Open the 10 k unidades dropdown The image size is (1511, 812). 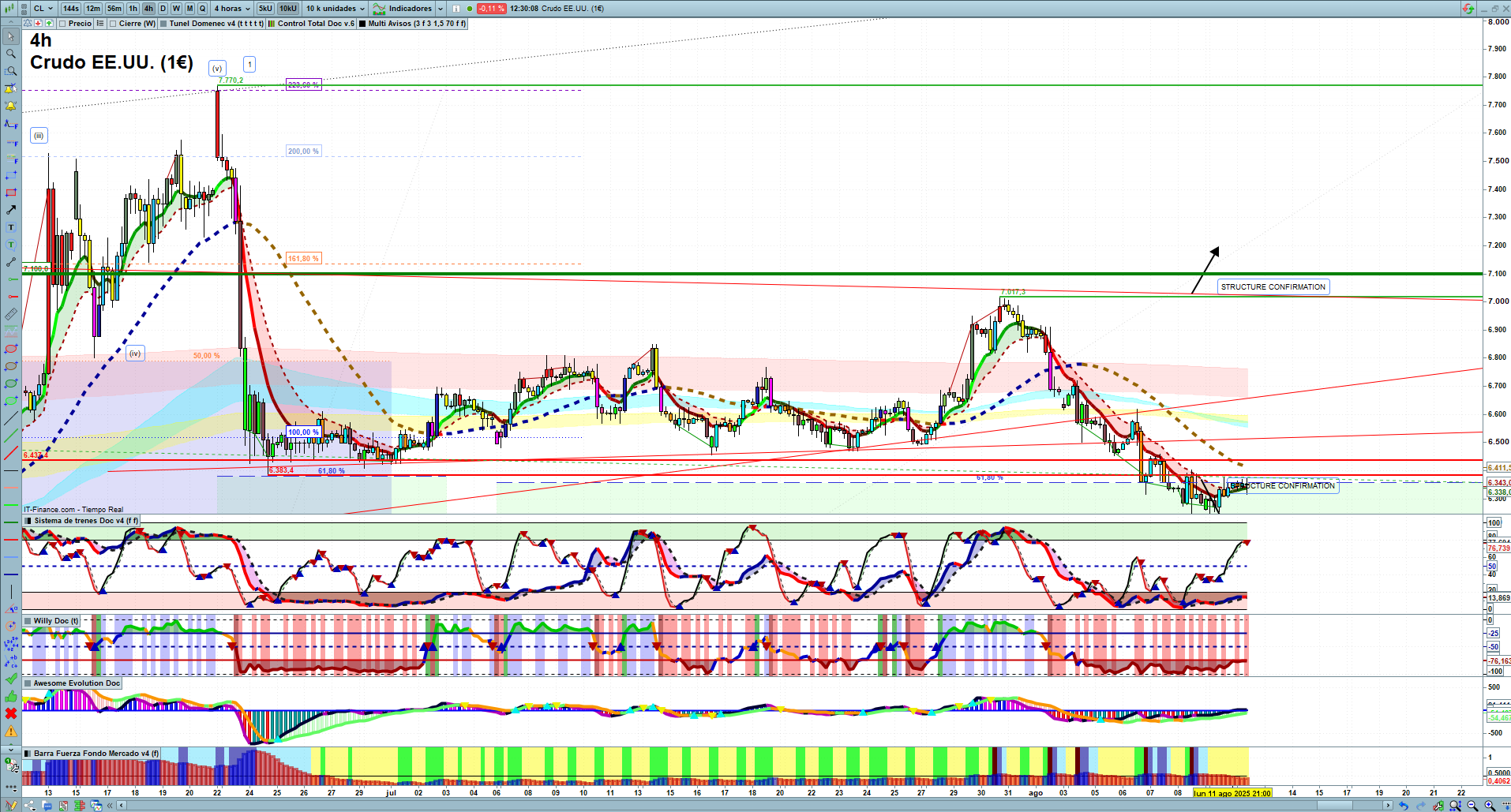336,9
